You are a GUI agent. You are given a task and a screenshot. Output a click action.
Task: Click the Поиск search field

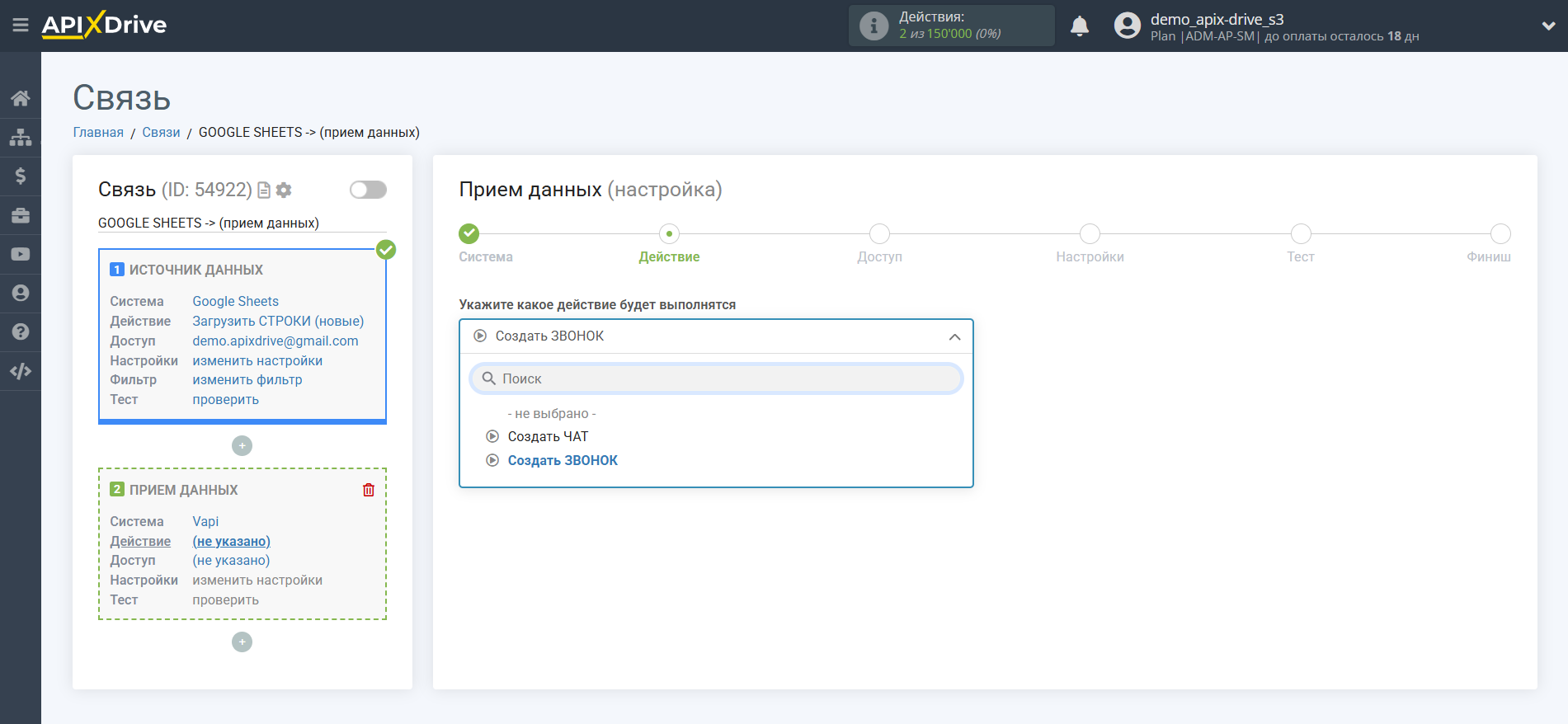tap(716, 378)
